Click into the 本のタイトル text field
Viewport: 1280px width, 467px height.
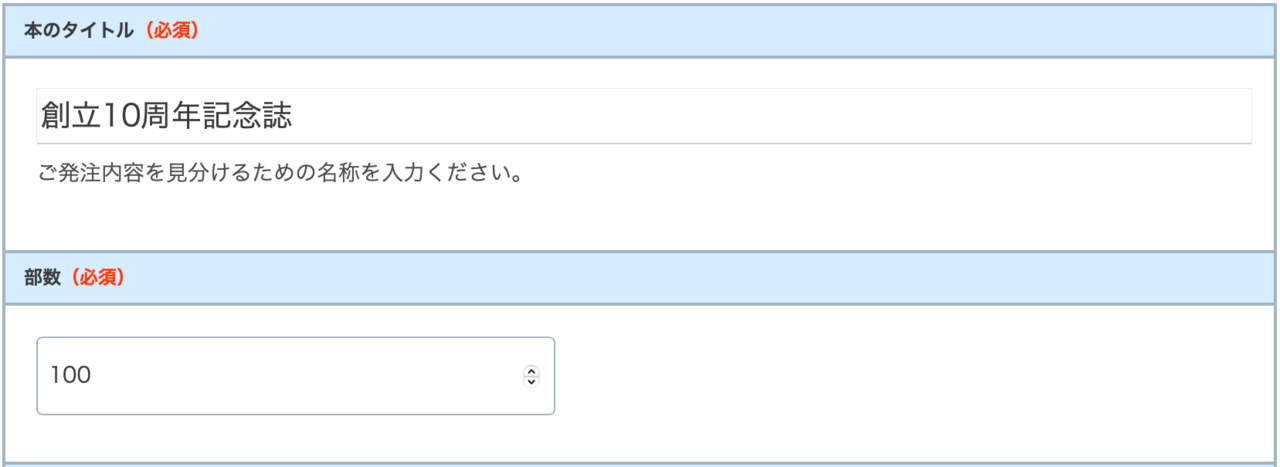click(640, 116)
